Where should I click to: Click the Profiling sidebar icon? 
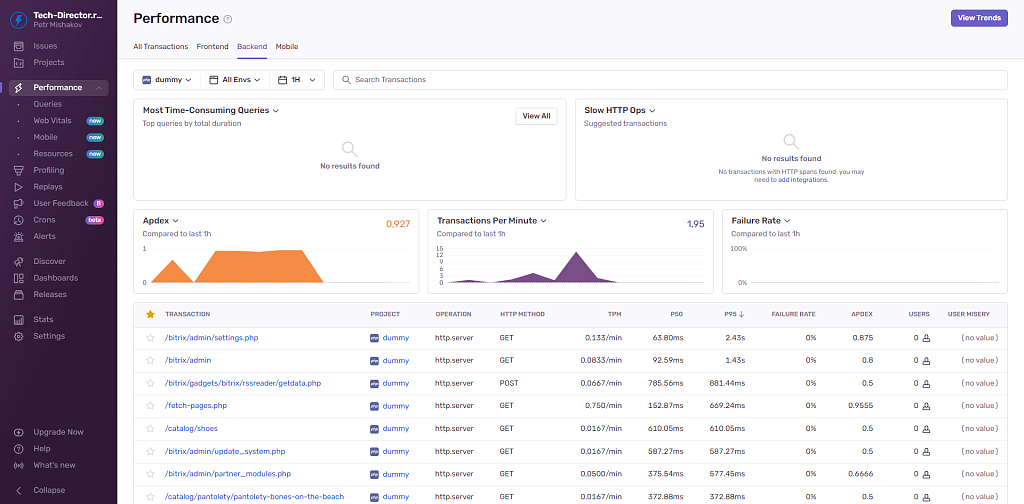click(x=19, y=170)
